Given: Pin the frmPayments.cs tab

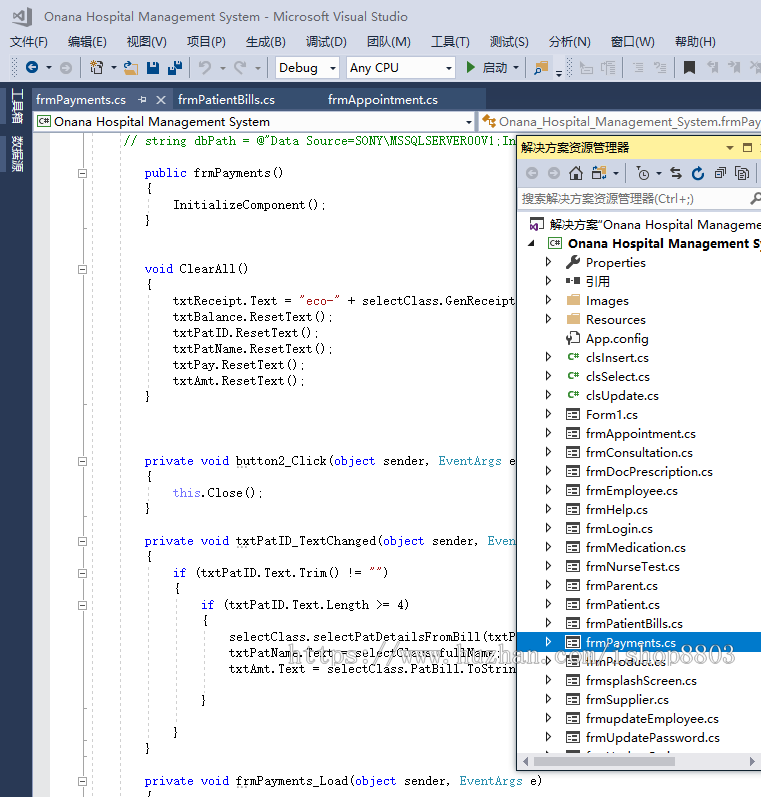Looking at the screenshot, I should tap(142, 100).
